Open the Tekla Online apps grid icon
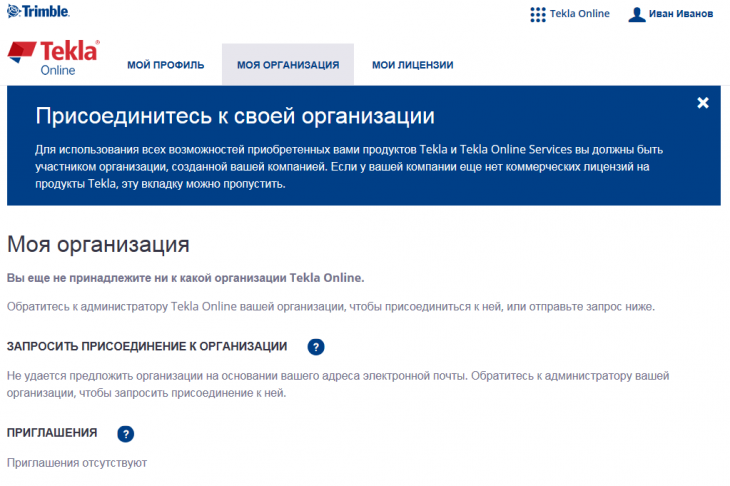 tap(538, 14)
